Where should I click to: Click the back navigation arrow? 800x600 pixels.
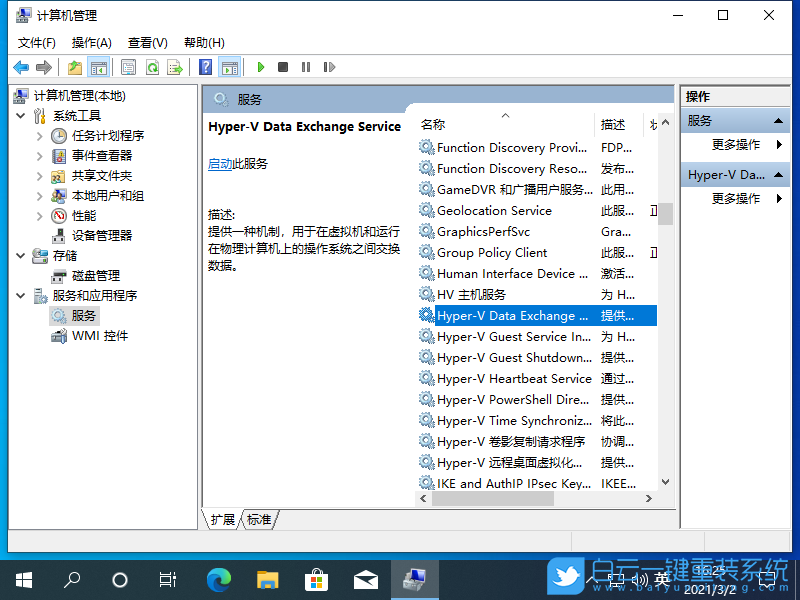pyautogui.click(x=20, y=67)
